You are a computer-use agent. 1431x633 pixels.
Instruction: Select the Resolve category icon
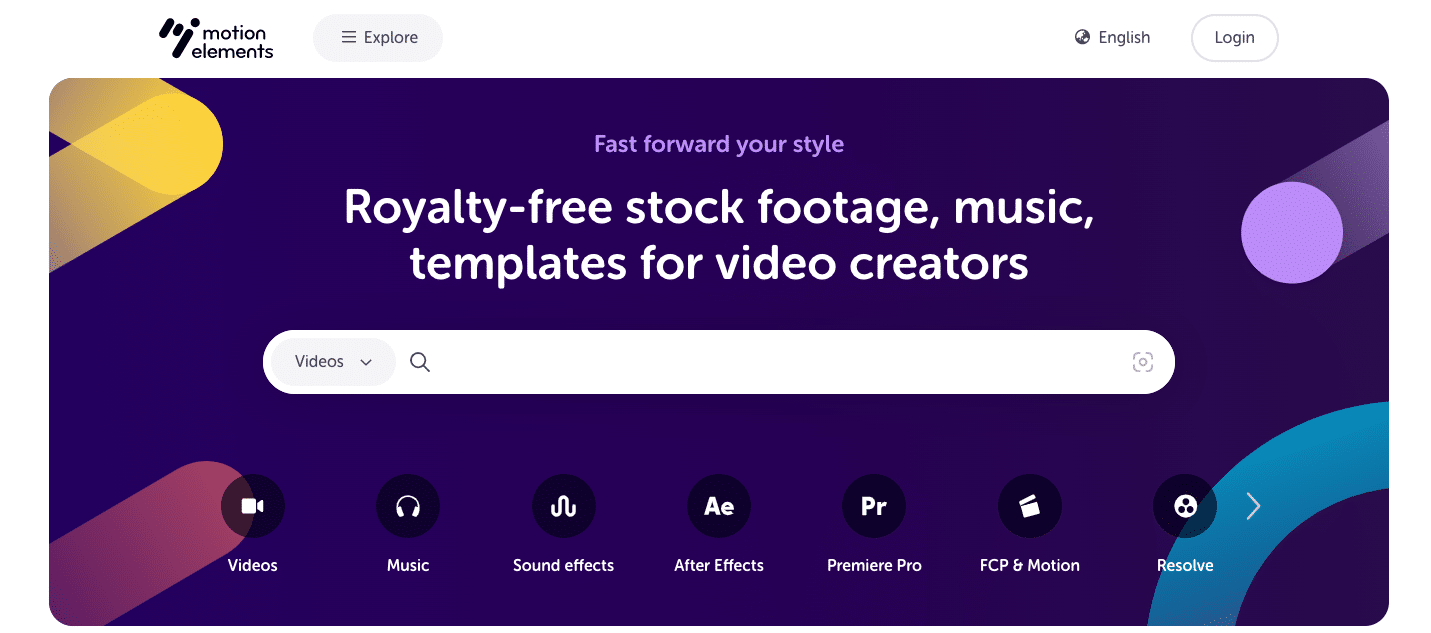(x=1184, y=506)
